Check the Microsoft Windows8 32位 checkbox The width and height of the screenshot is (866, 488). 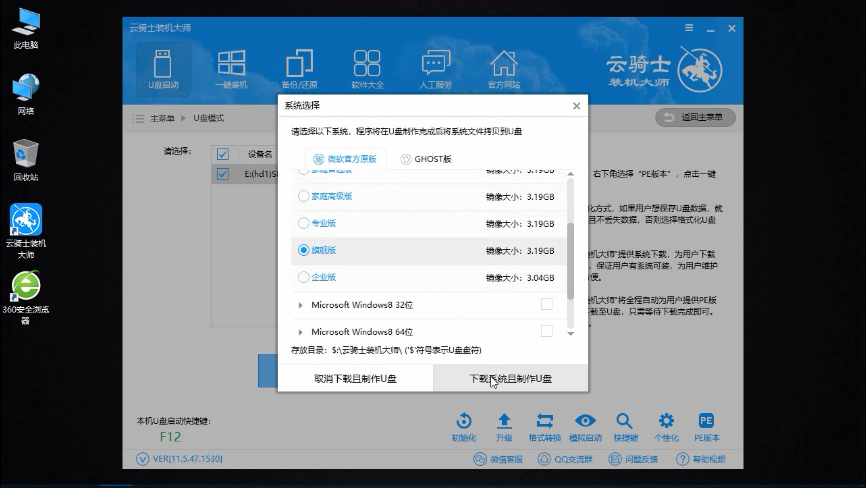click(547, 304)
